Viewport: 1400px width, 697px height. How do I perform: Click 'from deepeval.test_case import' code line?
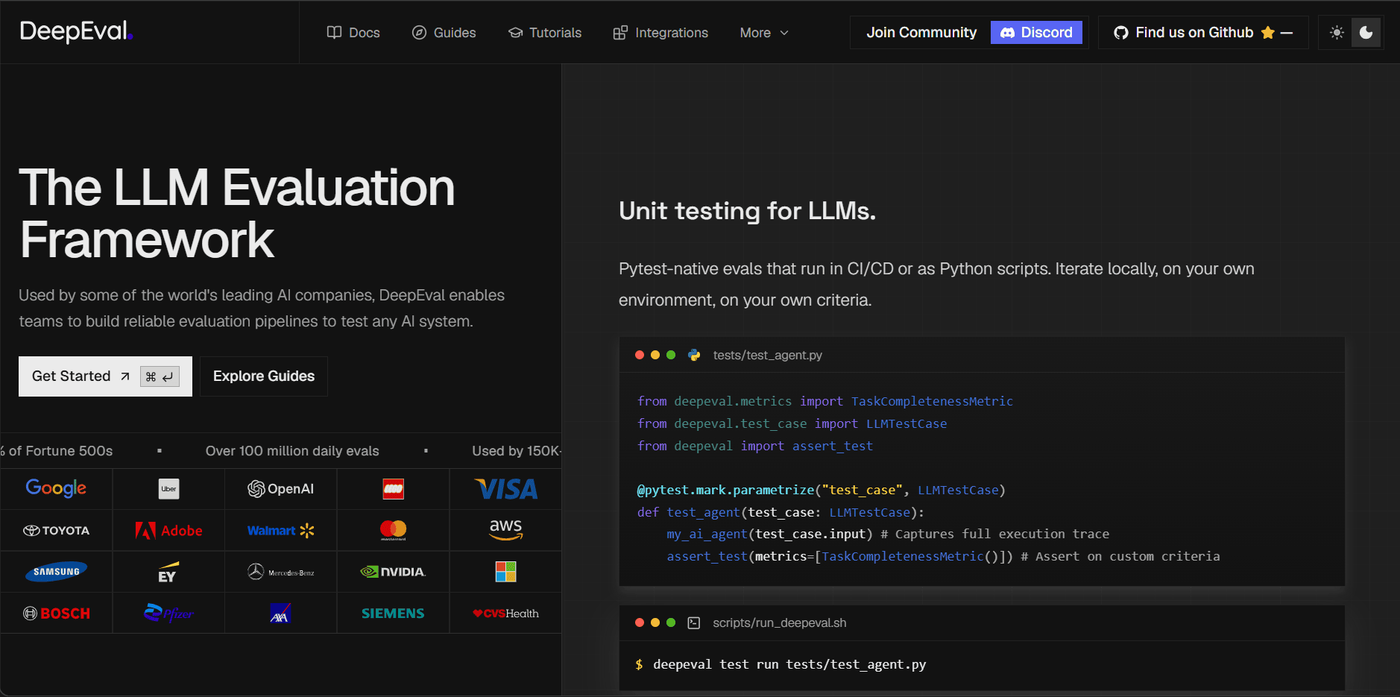click(792, 423)
